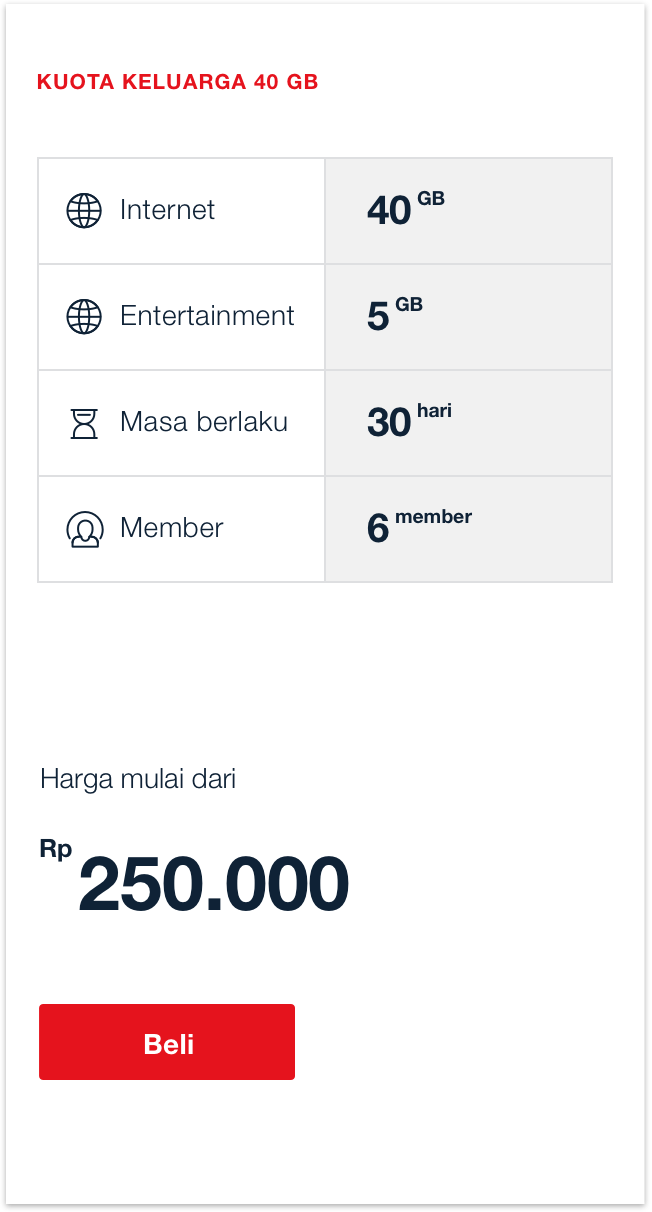Screen dimensions: 652x1212
Task: Click the member unit next to 6
Action: [x=433, y=517]
